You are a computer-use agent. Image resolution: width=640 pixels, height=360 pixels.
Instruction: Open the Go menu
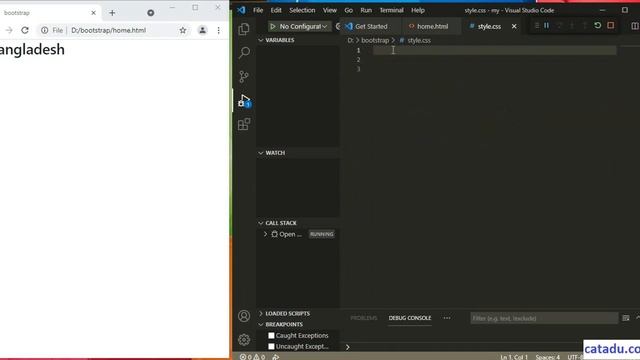349,10
